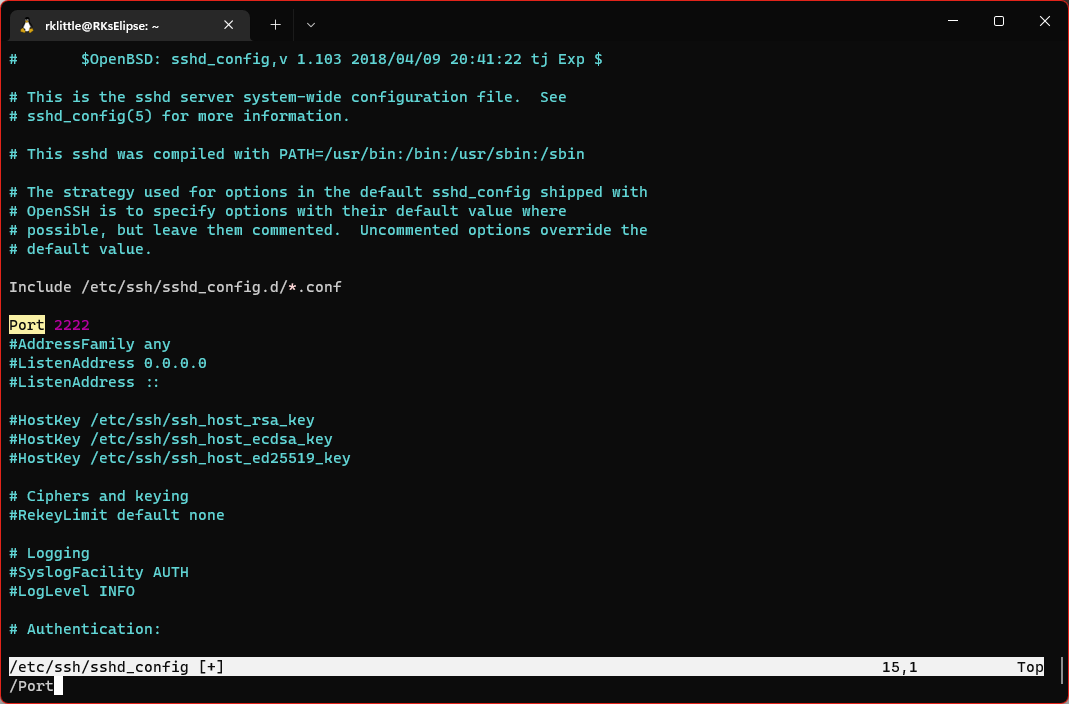The height and width of the screenshot is (704, 1069).
Task: Click the ssh_host_ecdsa_key HostKey line
Action: click(x=170, y=440)
